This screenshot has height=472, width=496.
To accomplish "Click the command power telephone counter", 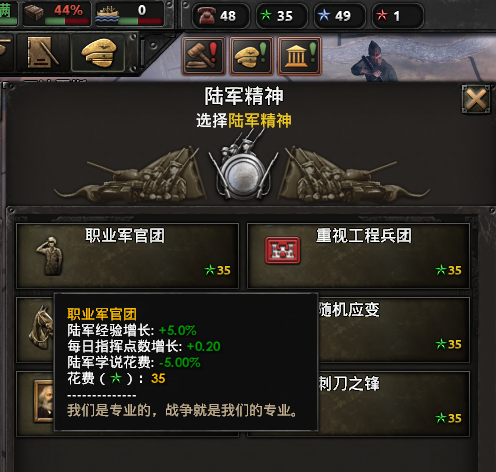I will [x=221, y=16].
